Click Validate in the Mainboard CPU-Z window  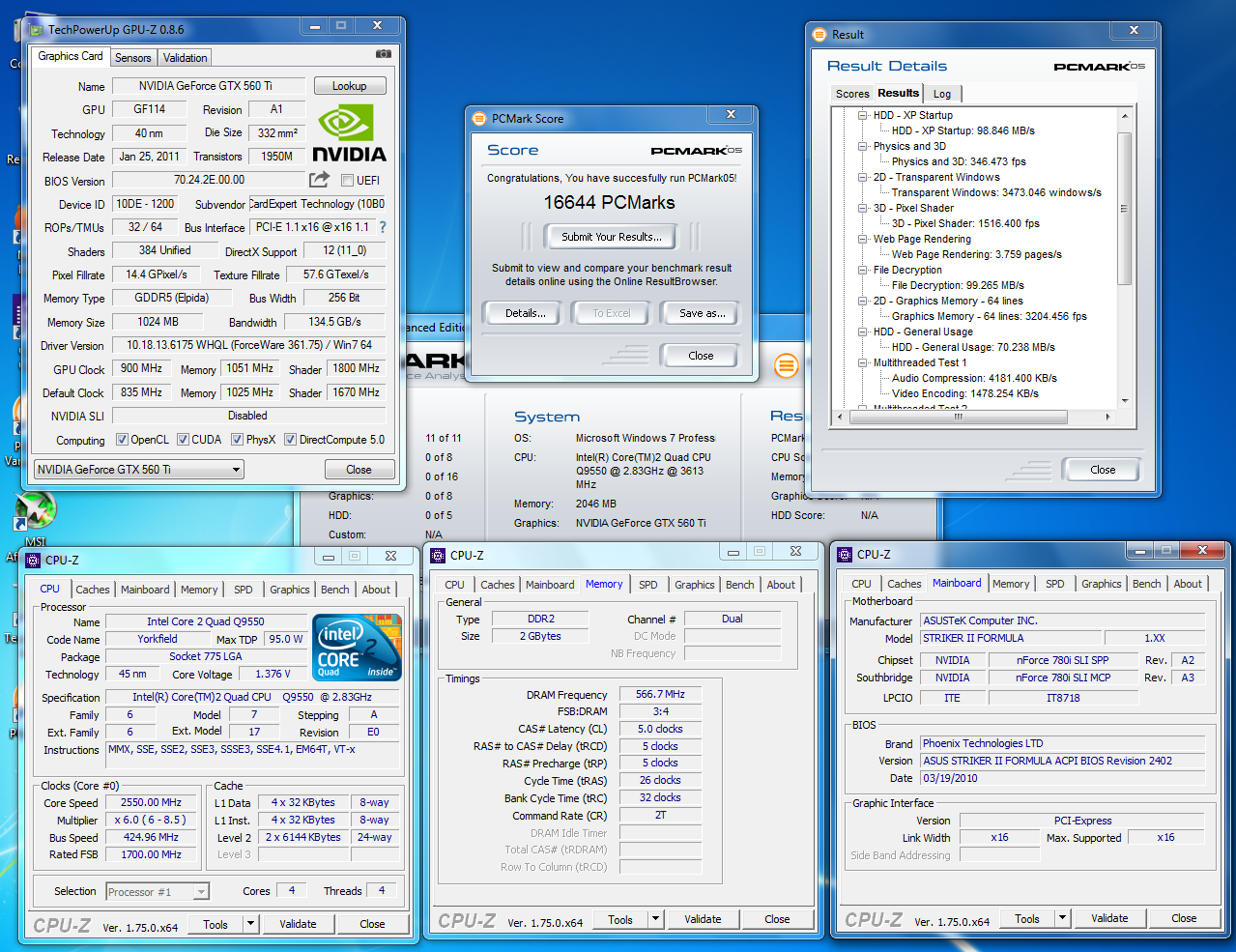1109,918
